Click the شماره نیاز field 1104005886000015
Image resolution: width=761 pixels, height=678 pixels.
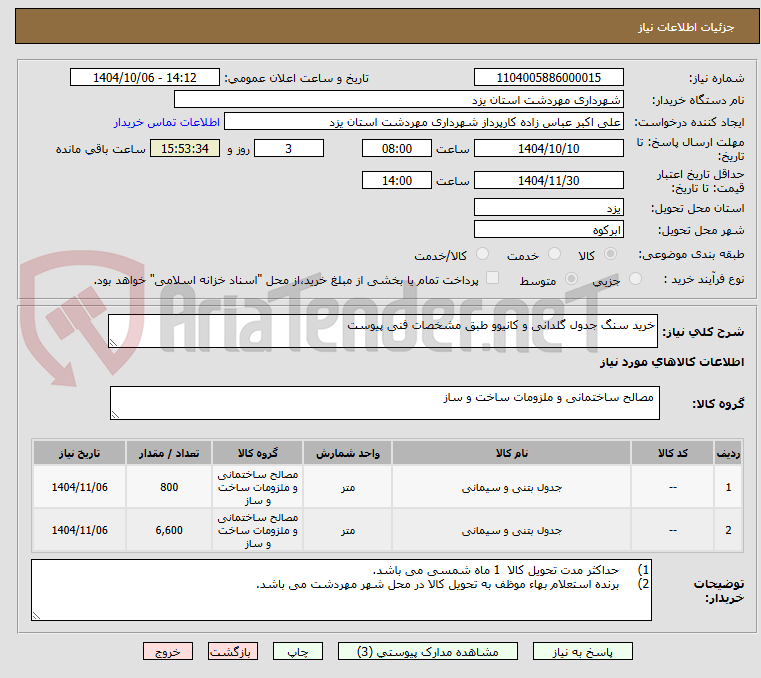(x=548, y=78)
